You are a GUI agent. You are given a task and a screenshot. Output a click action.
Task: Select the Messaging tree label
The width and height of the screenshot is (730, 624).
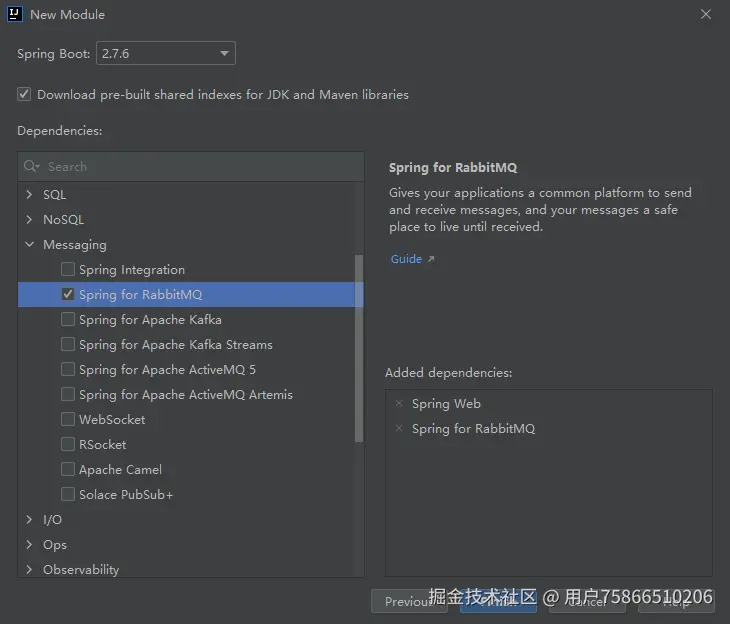pos(75,245)
